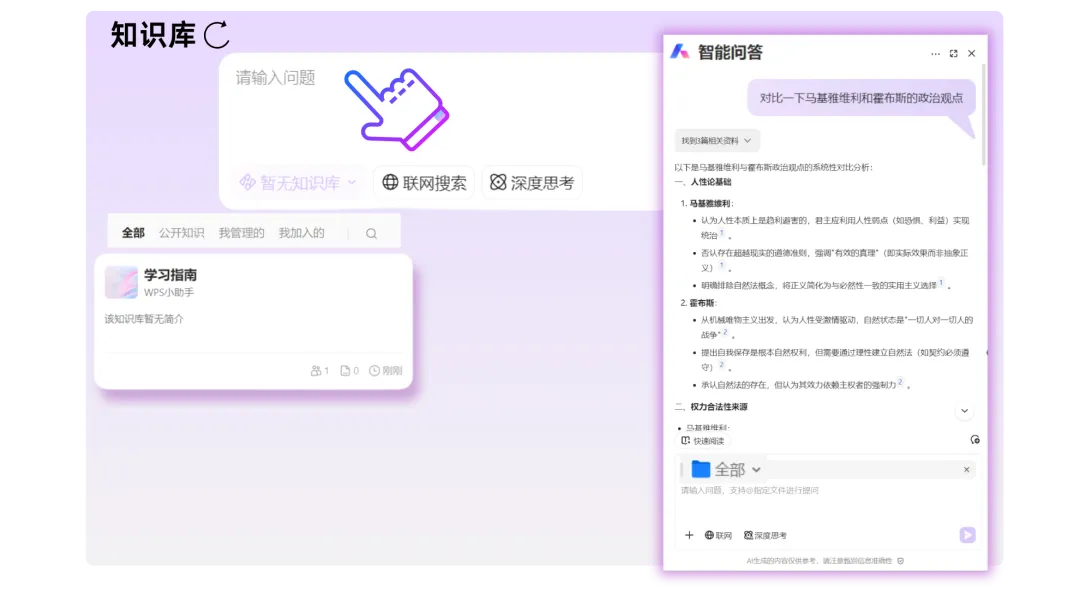Click the search magnifier icon in tabs bar
The image size is (1080, 589).
[371, 234]
